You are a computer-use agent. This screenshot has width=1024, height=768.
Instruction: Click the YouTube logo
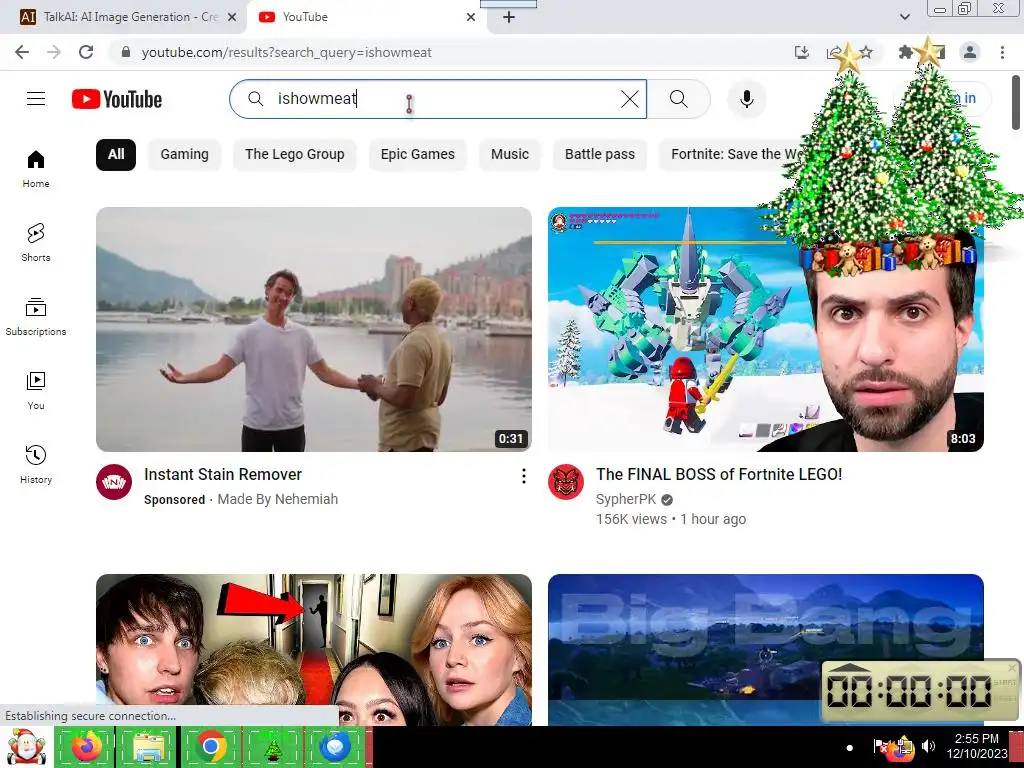[117, 99]
